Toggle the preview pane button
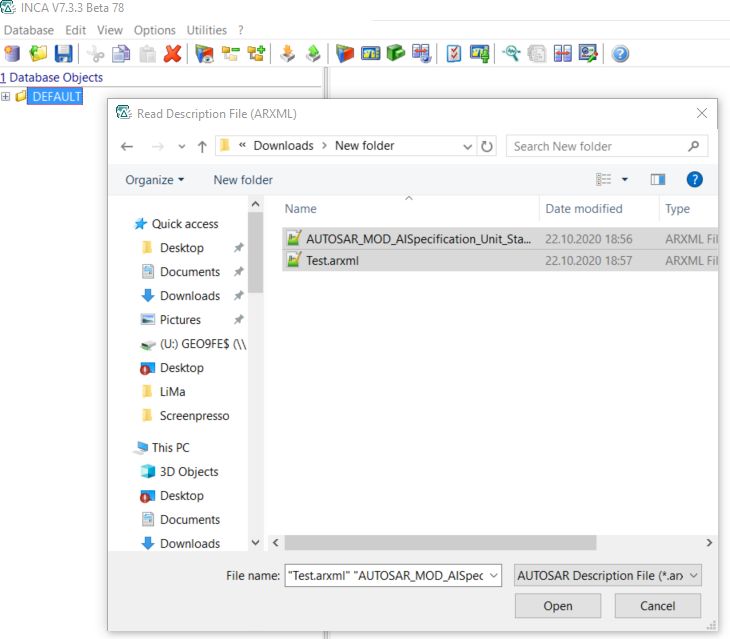The width and height of the screenshot is (730, 639). click(x=657, y=179)
